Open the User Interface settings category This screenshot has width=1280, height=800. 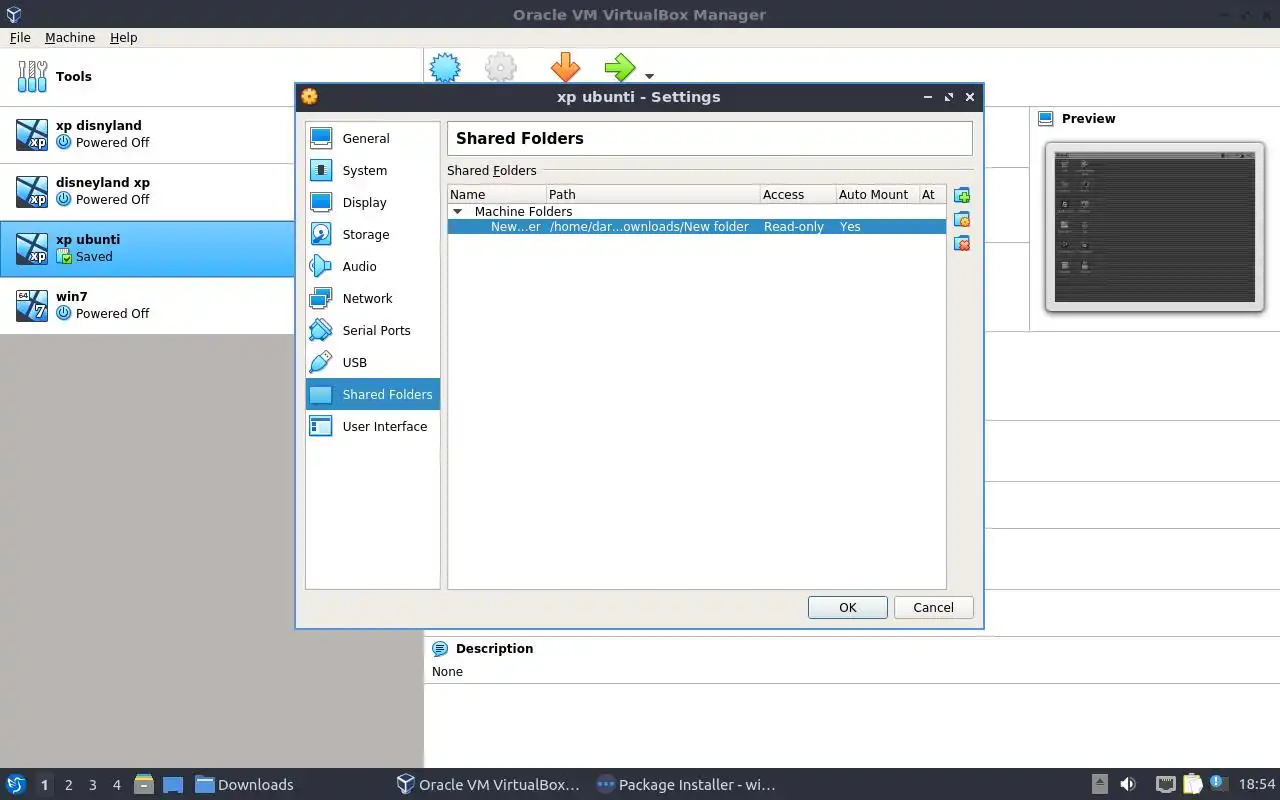[x=372, y=426]
